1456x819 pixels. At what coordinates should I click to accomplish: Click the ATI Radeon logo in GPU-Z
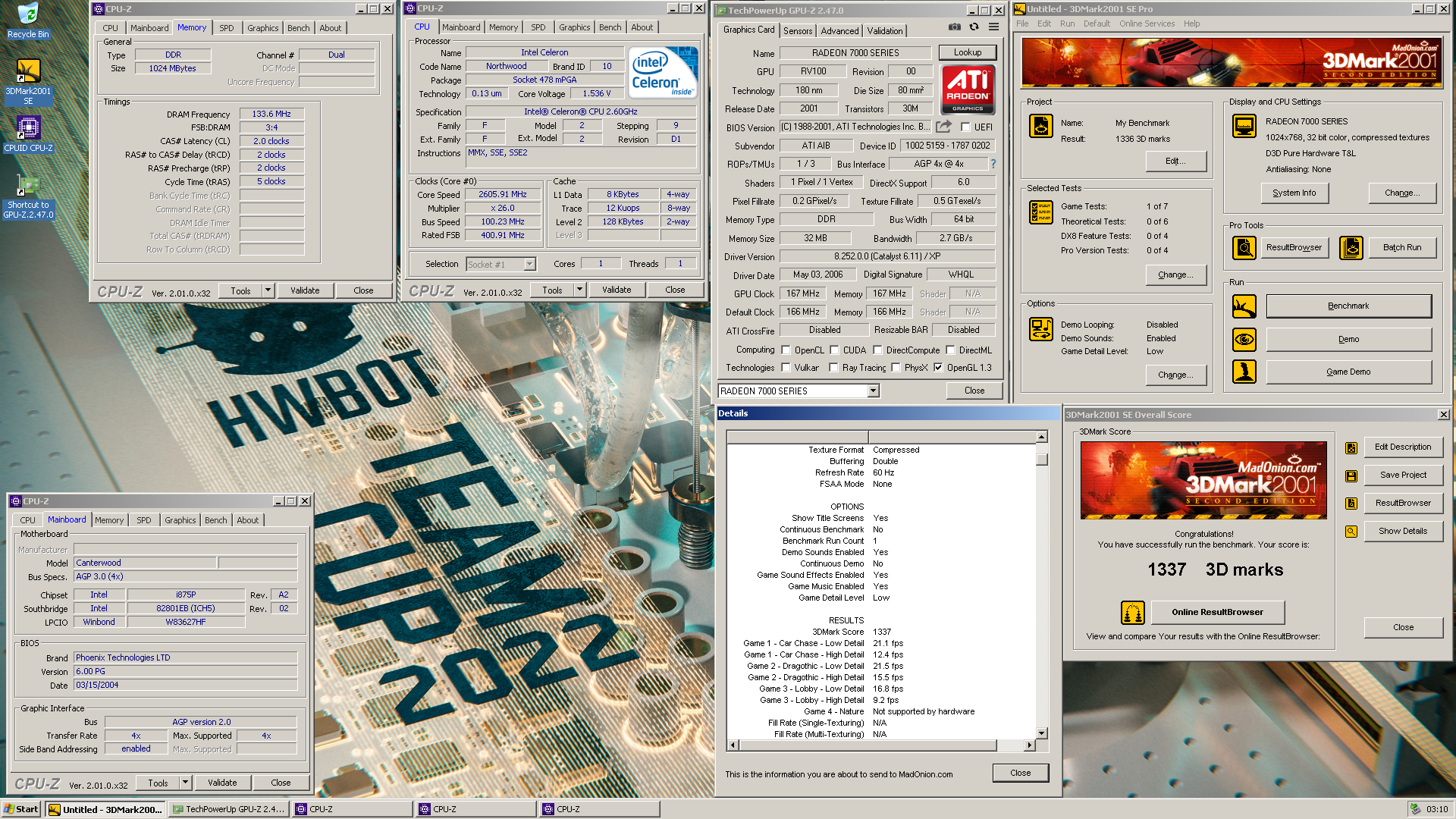tap(968, 89)
